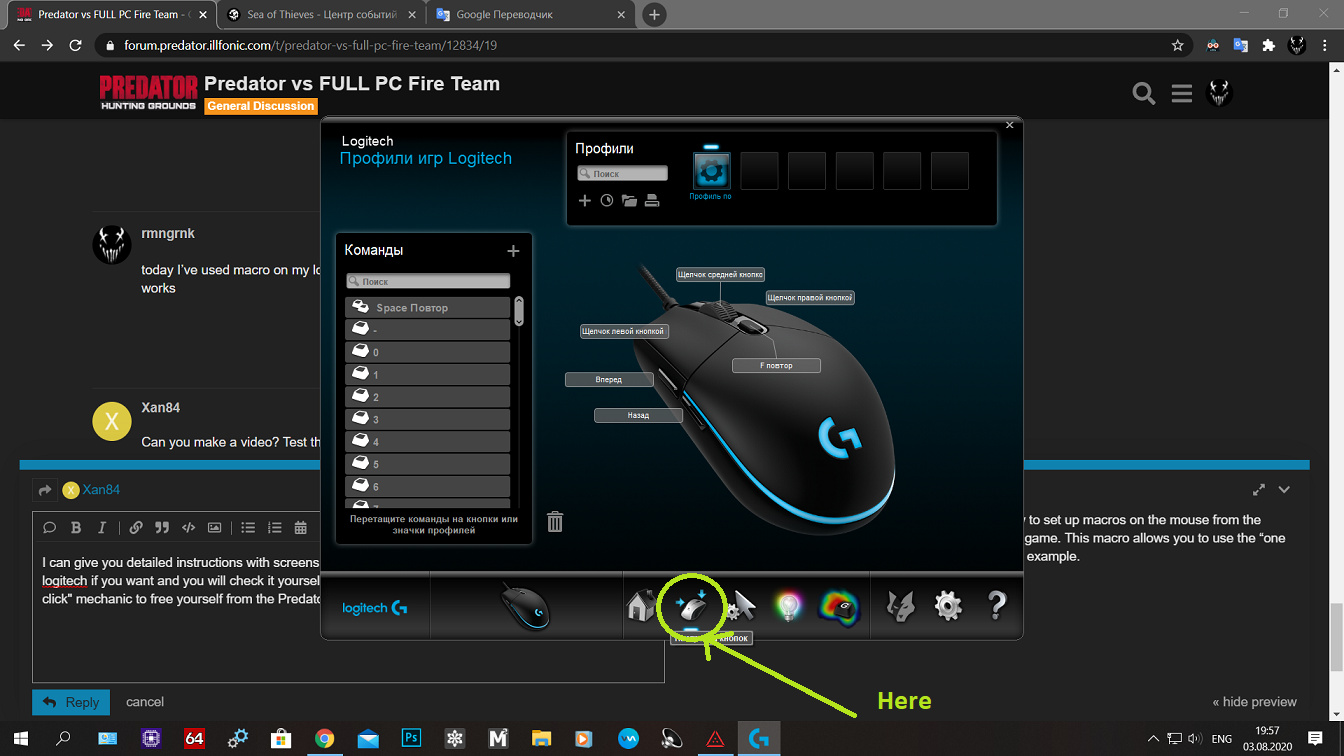Click hide preview to toggle the preview pane
The height and width of the screenshot is (756, 1344).
(x=1254, y=702)
